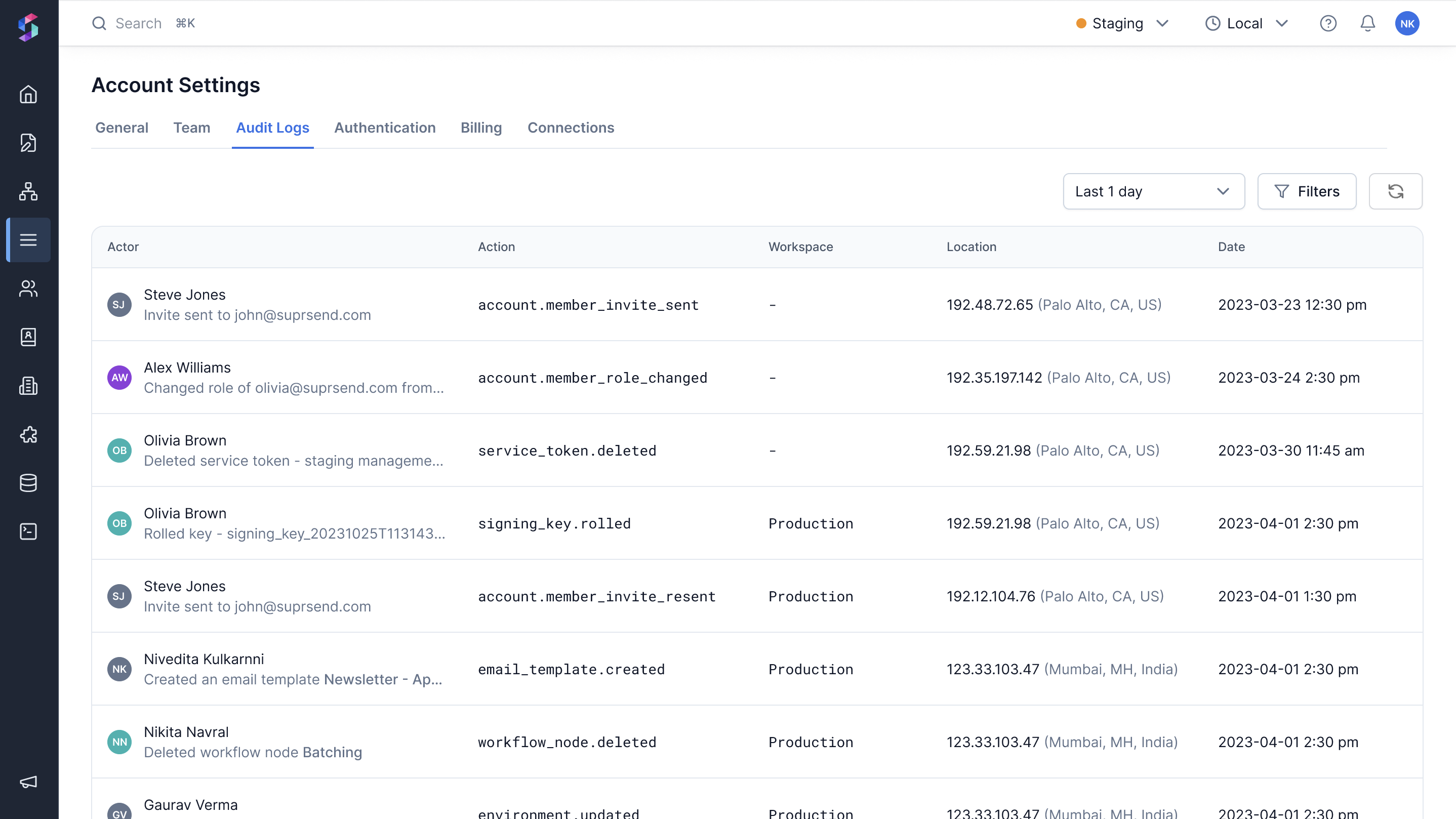Open the terminal console sidebar icon
Screen dimensions: 1456x819
pyautogui.click(x=28, y=532)
